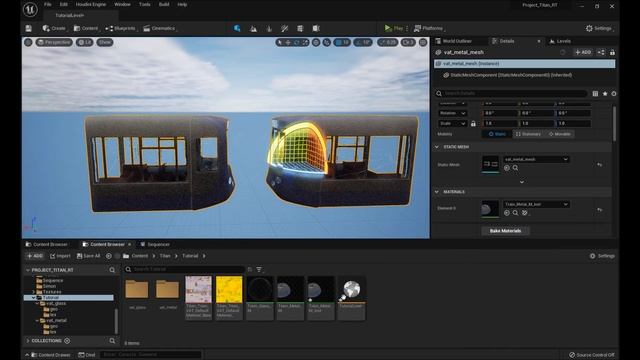Switch to Landscape mode icon
Screen dimensions: 640x360
253,29
